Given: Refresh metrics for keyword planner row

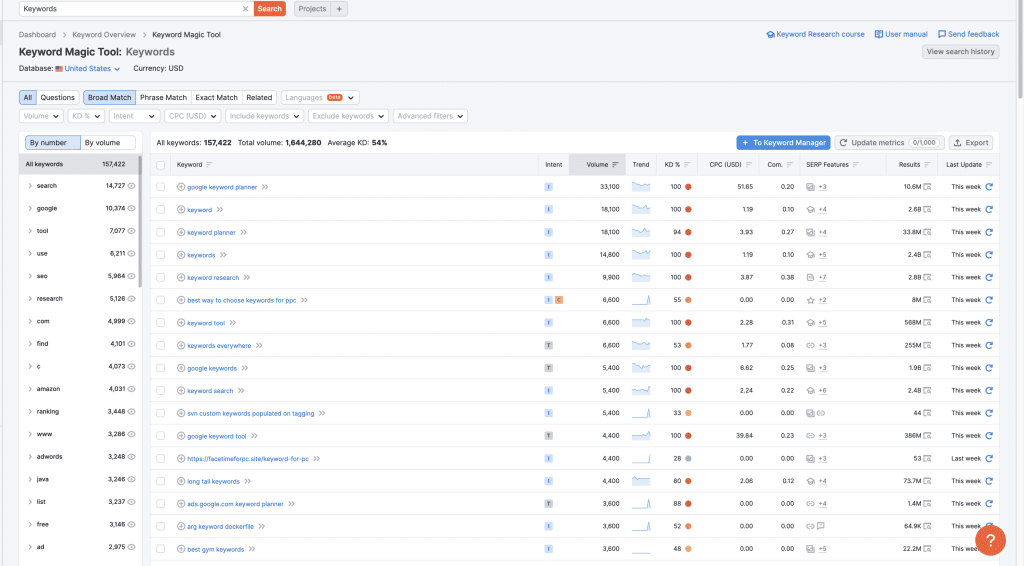Looking at the screenshot, I should [989, 232].
